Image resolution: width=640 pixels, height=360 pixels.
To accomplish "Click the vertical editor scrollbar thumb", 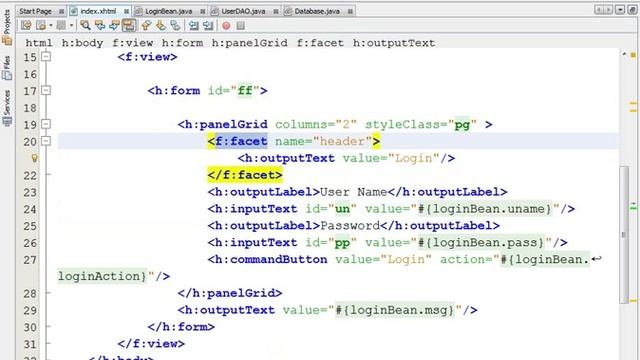I will click(x=624, y=235).
